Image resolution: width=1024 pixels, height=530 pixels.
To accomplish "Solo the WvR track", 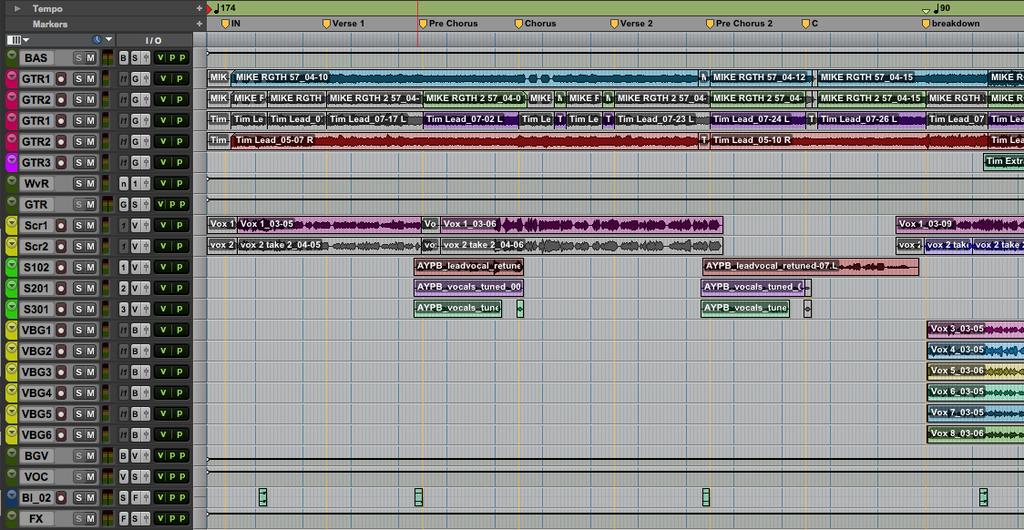I will [x=78, y=183].
